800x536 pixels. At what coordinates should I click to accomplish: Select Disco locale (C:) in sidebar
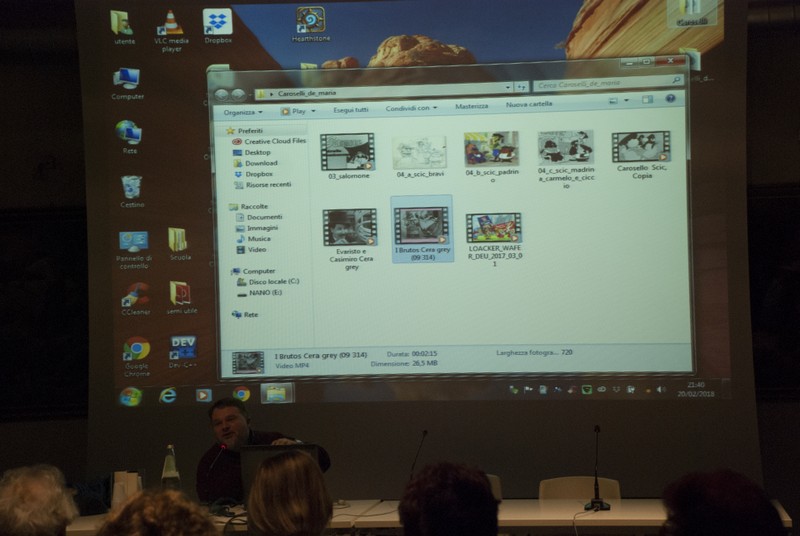point(268,282)
